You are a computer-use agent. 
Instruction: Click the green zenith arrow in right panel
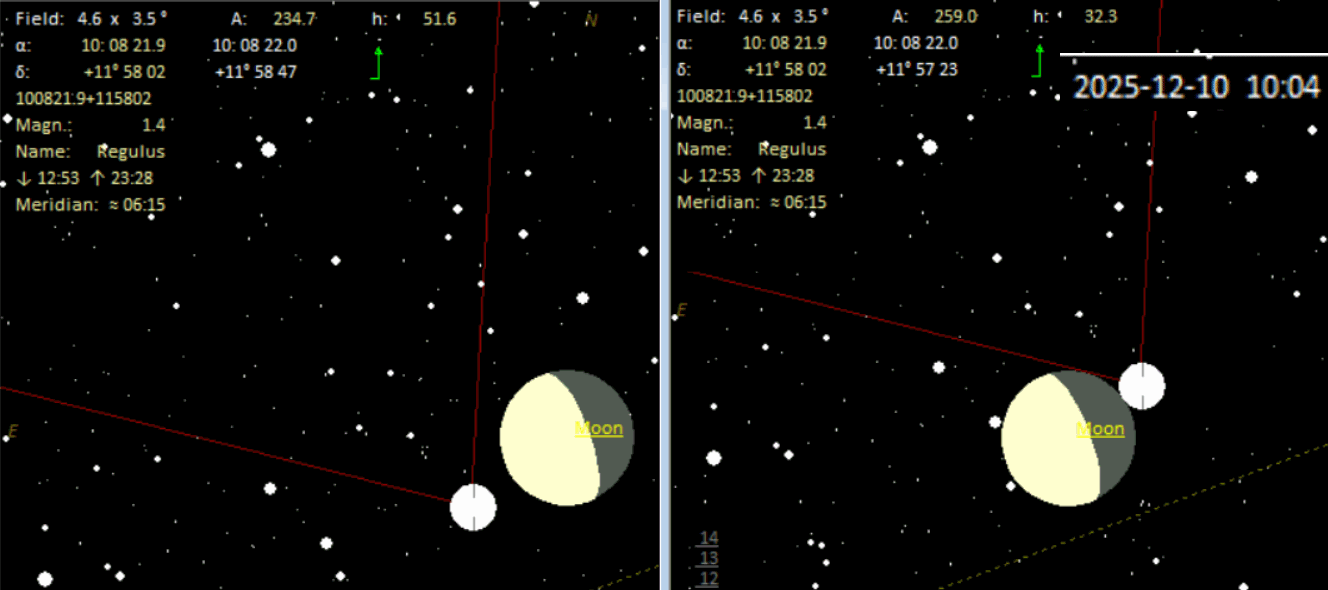[1038, 61]
